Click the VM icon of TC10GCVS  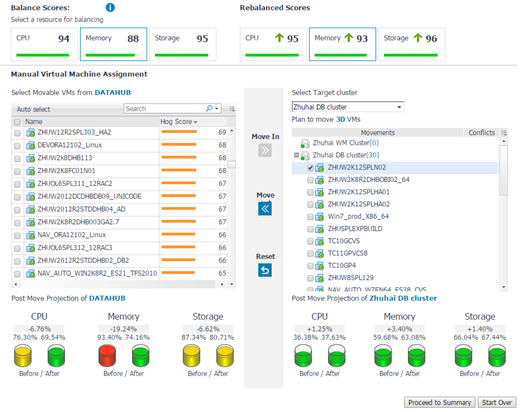coord(320,241)
